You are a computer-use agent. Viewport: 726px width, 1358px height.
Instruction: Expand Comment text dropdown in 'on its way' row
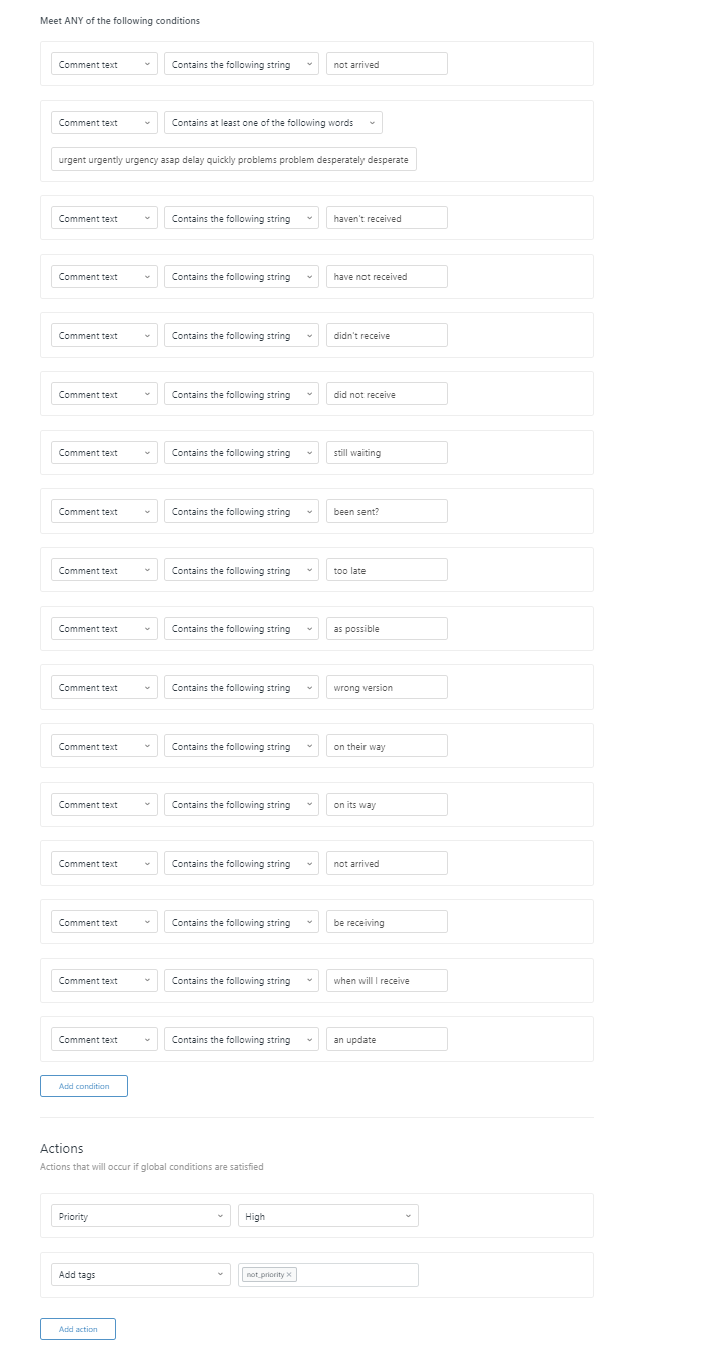(104, 805)
